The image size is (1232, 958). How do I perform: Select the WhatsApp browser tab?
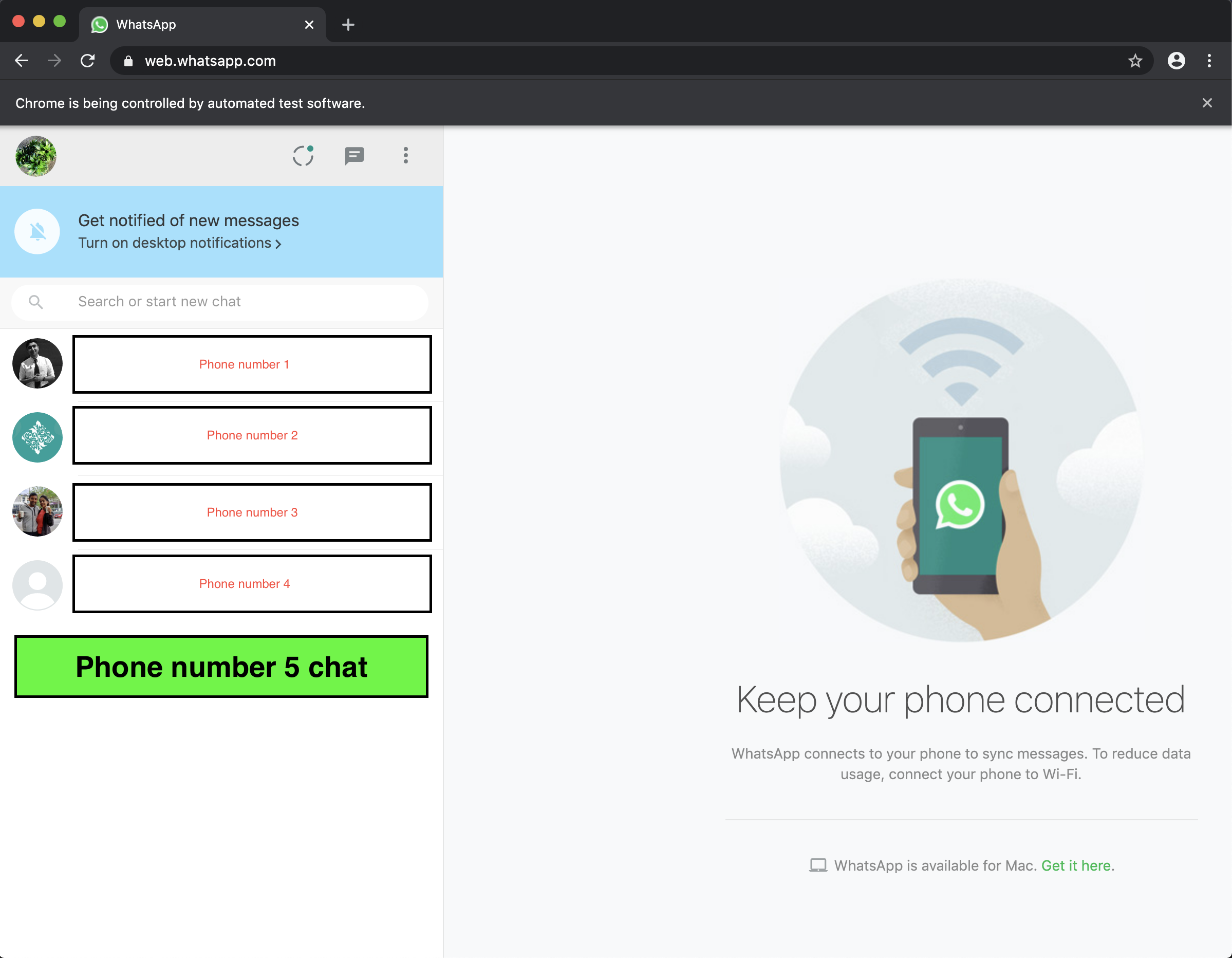202,25
